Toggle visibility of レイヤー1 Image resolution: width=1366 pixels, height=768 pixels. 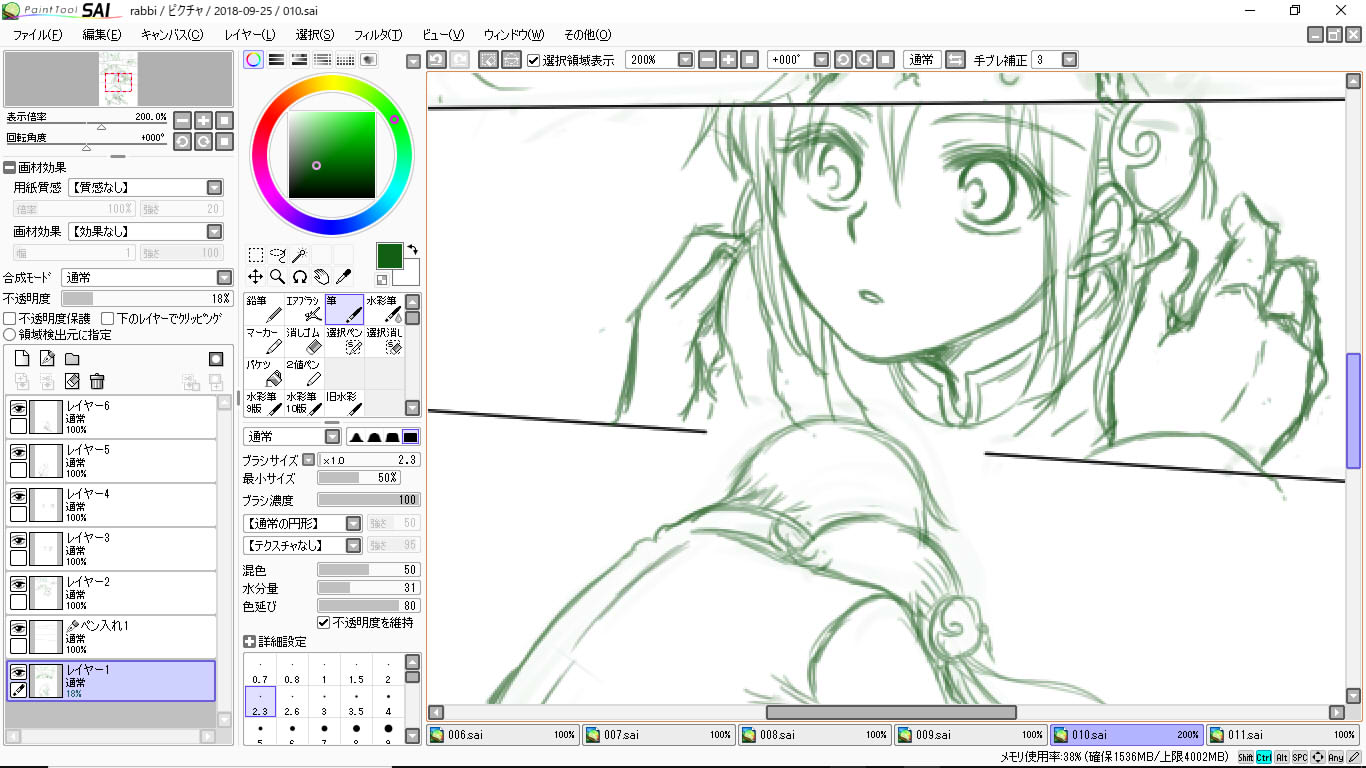tap(18, 672)
